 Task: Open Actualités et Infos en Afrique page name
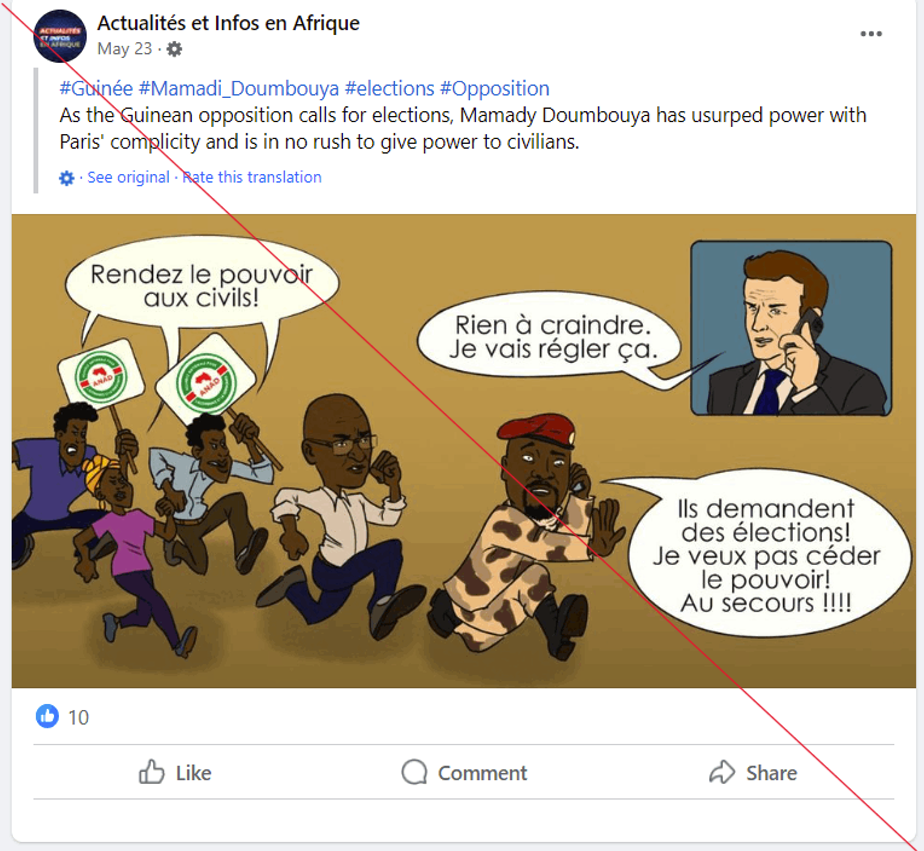pyautogui.click(x=228, y=23)
